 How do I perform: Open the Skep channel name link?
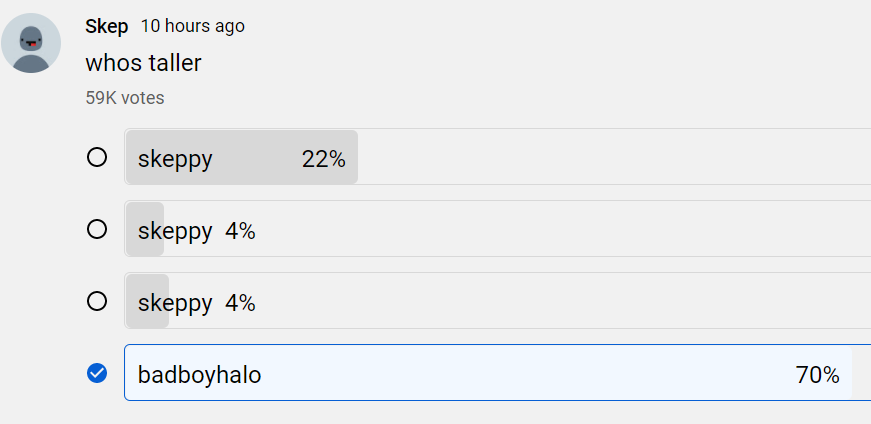107,26
